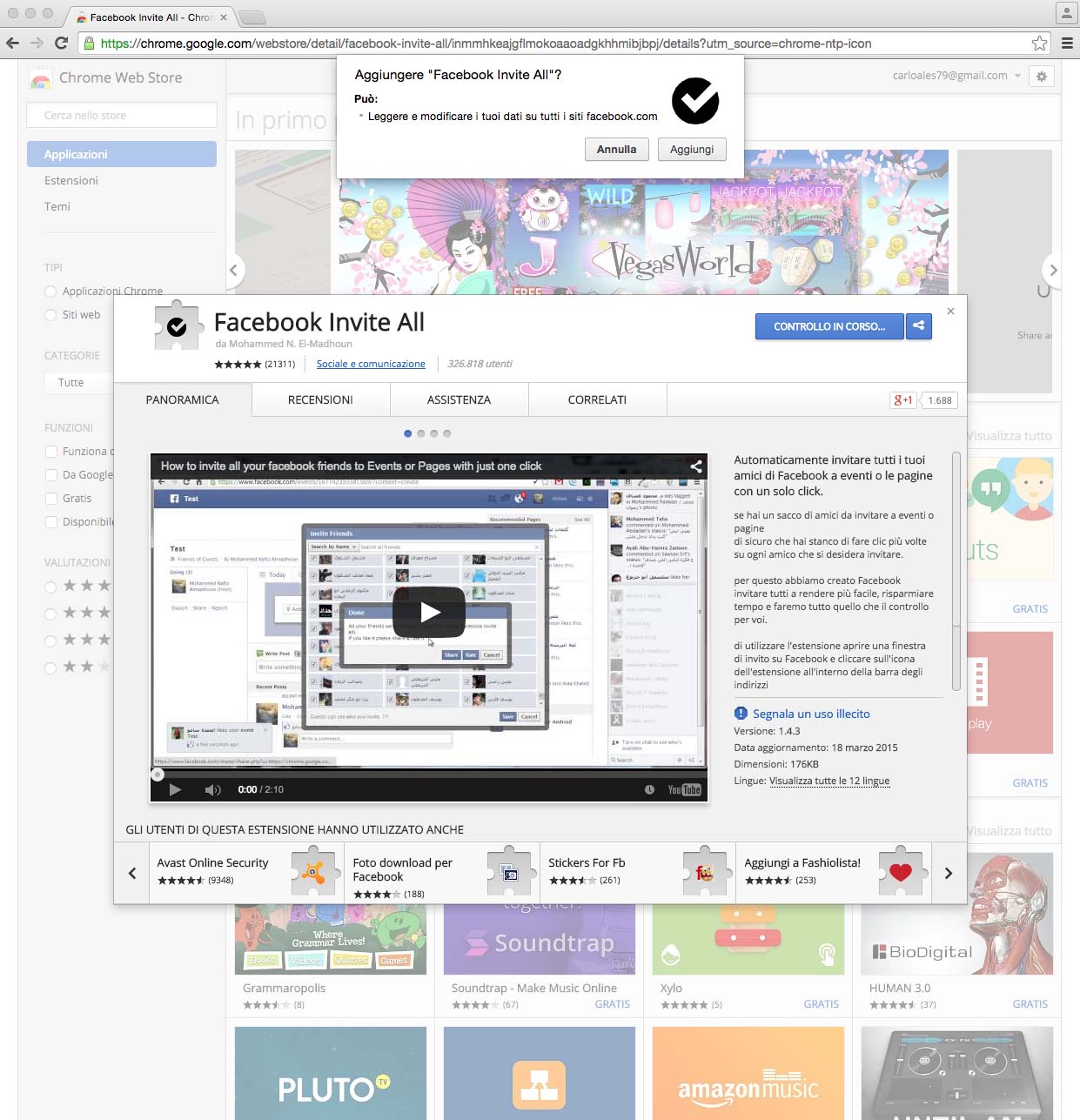1080x1120 pixels.
Task: Show previous related extensions
Action: click(x=132, y=873)
